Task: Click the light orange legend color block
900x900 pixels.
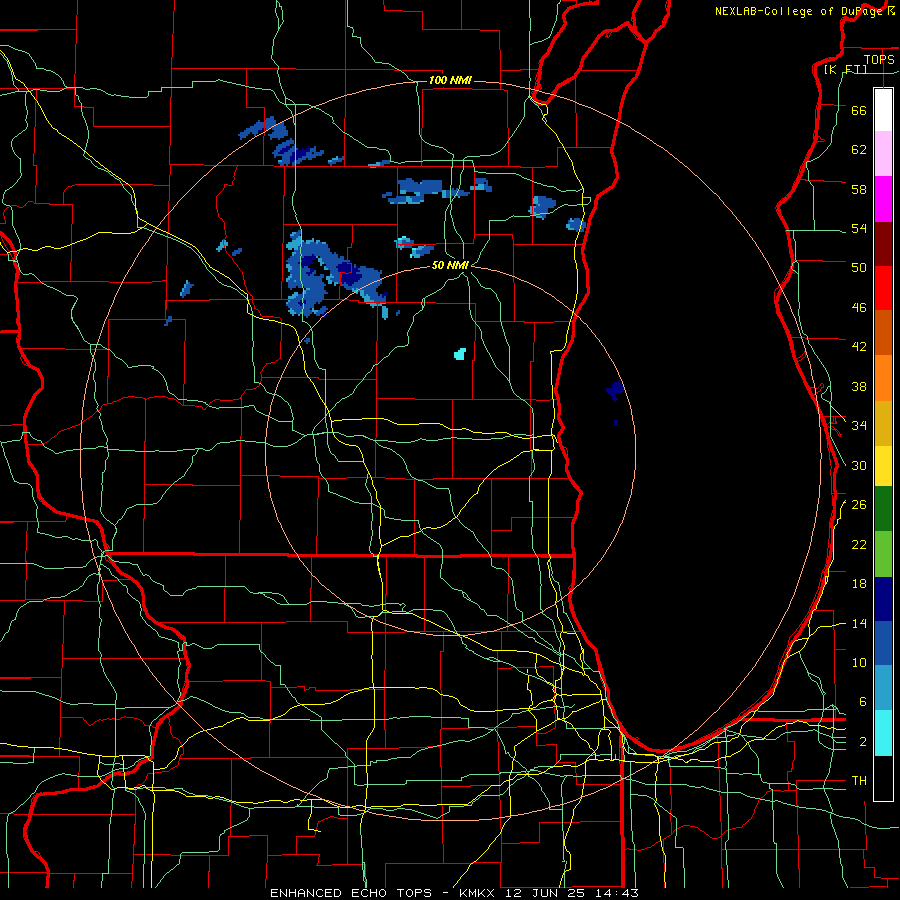Action: 883,378
